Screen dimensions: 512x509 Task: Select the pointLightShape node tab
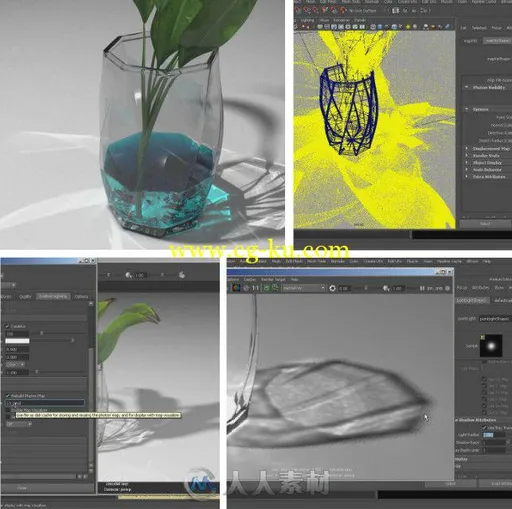pos(473,300)
